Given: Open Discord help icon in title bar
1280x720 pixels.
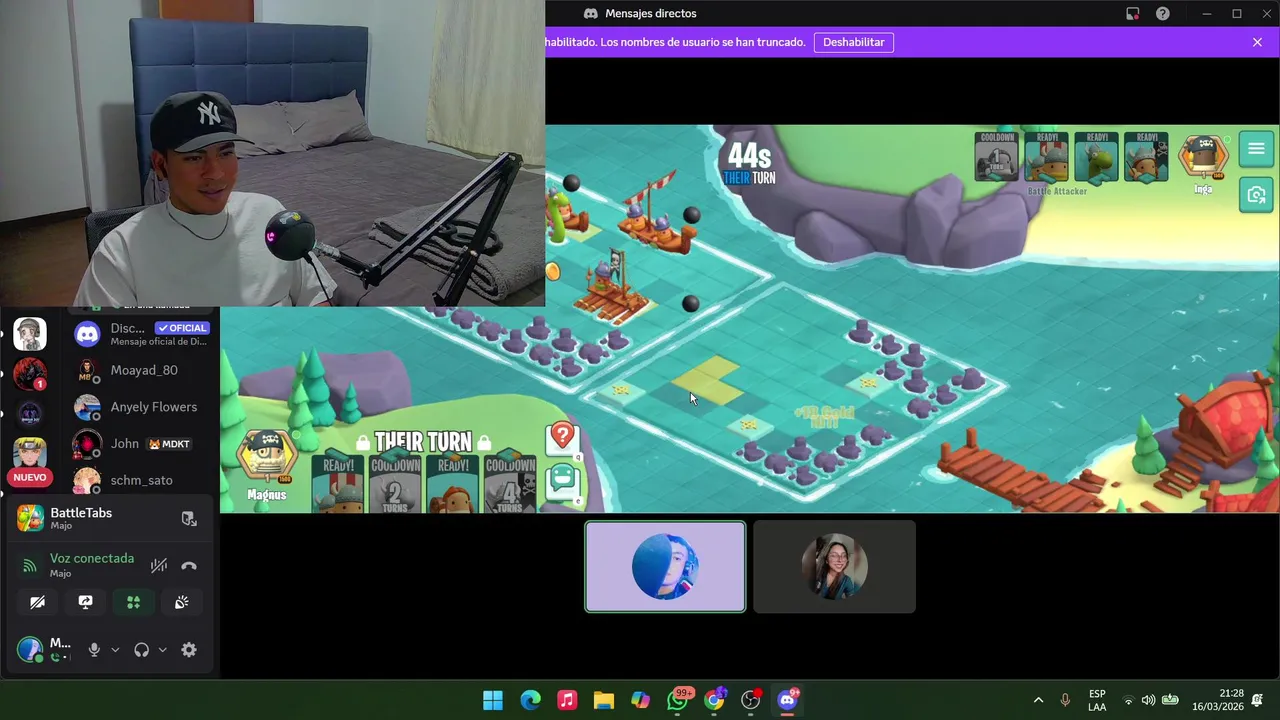Looking at the screenshot, I should coord(1163,14).
